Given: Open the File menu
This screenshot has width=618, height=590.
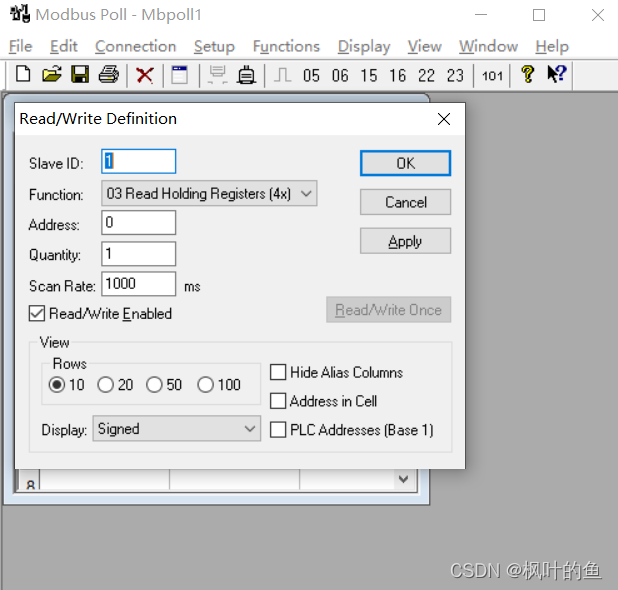Looking at the screenshot, I should [20, 47].
